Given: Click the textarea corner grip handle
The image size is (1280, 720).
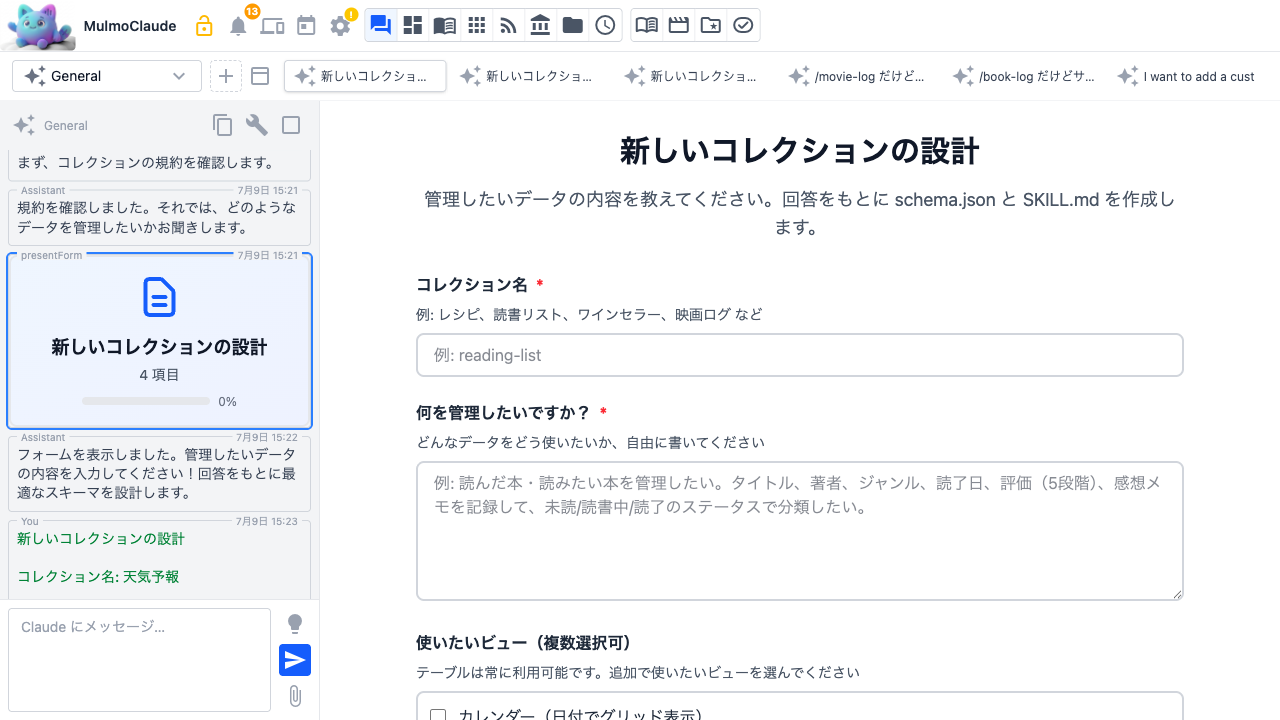Looking at the screenshot, I should (x=1177, y=594).
